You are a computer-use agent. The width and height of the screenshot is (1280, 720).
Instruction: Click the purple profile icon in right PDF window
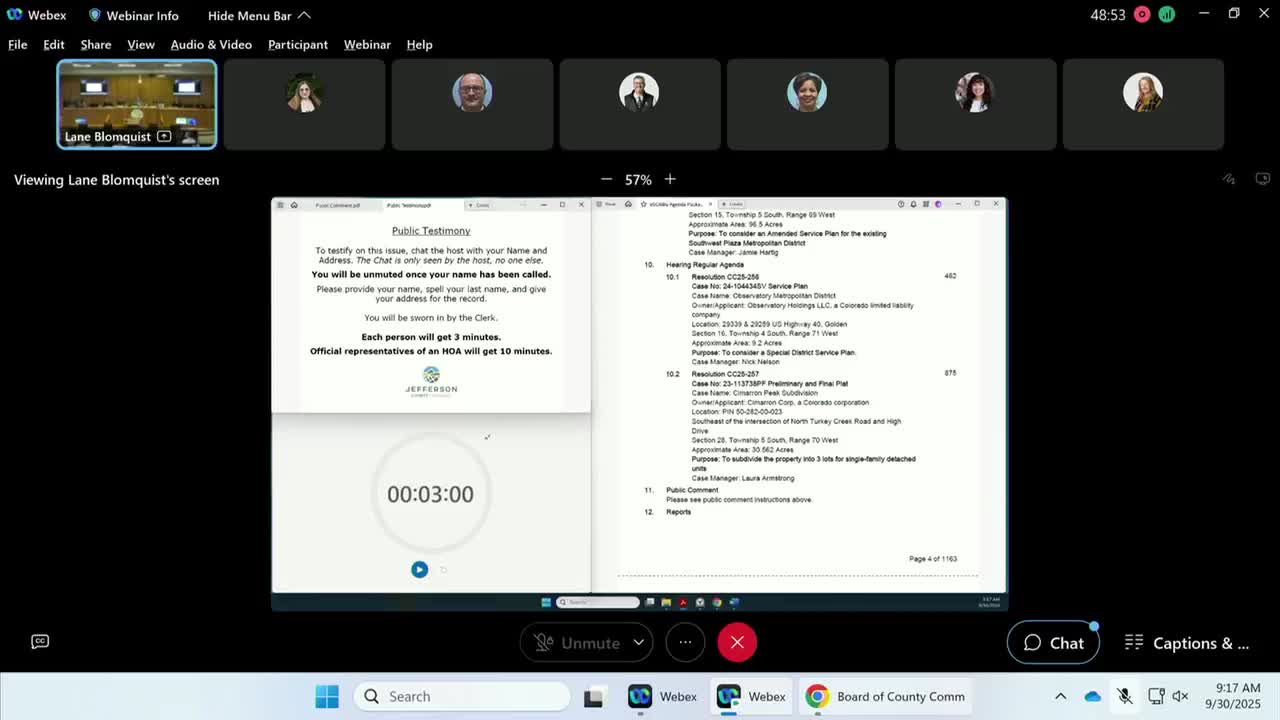(x=938, y=204)
